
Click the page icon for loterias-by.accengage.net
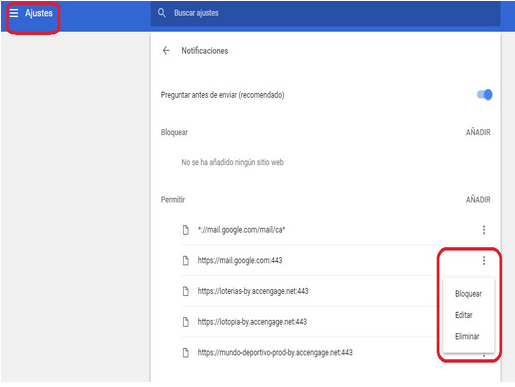(186, 291)
